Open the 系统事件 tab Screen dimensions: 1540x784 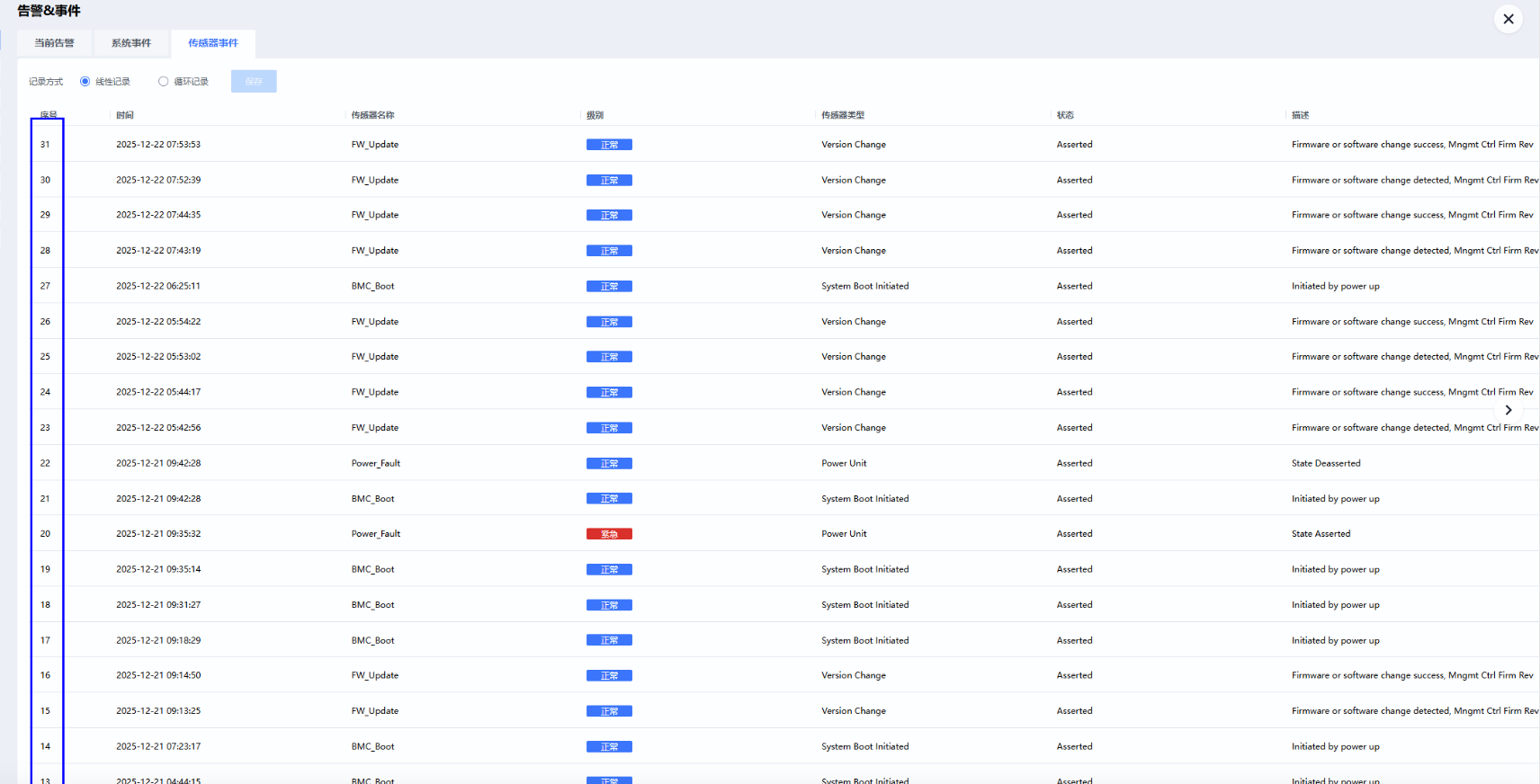tap(131, 43)
